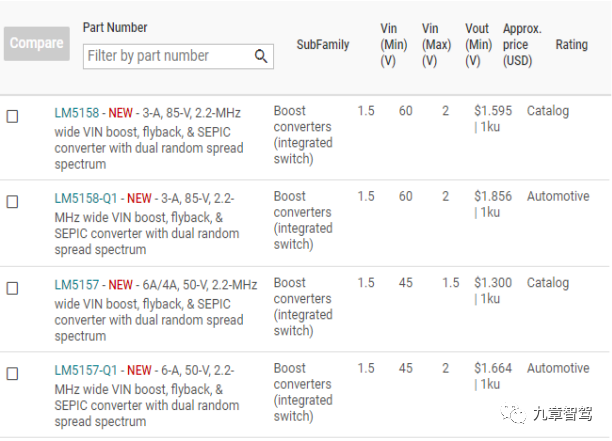This screenshot has height=441, width=612.
Task: Tick the LM5158-Q1 row checkbox
Action: coord(12,202)
